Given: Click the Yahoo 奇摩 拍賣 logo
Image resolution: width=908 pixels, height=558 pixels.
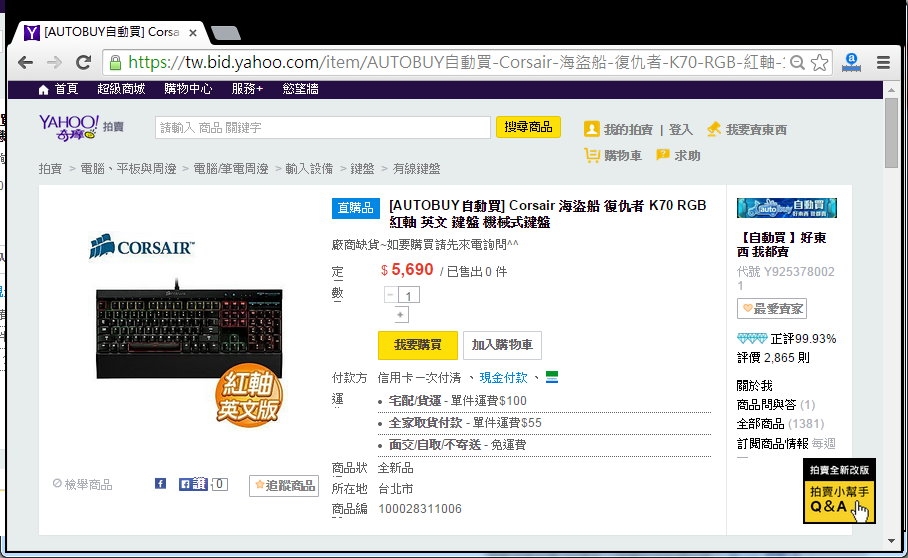Looking at the screenshot, I should click(x=81, y=127).
